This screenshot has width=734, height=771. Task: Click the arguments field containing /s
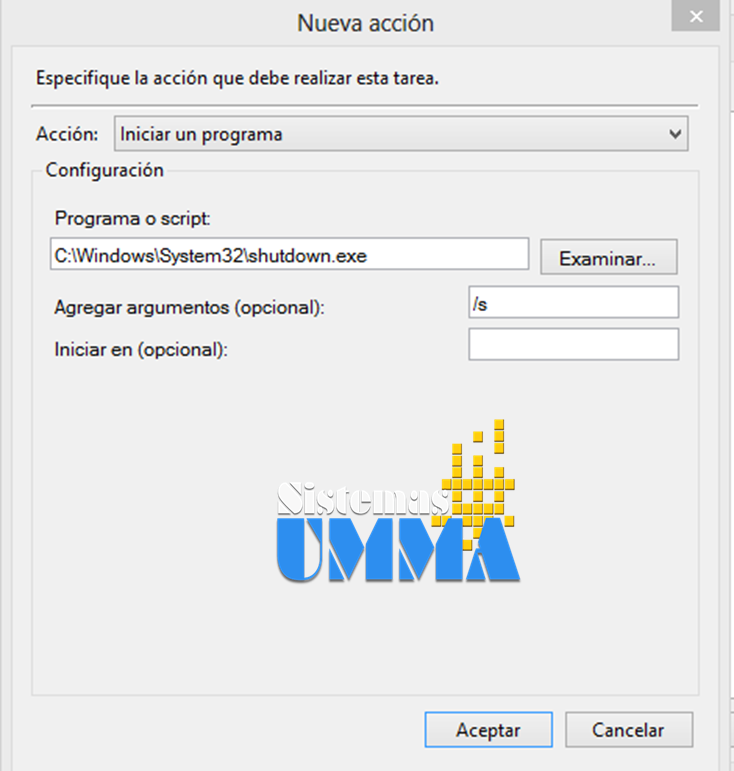coord(573,302)
